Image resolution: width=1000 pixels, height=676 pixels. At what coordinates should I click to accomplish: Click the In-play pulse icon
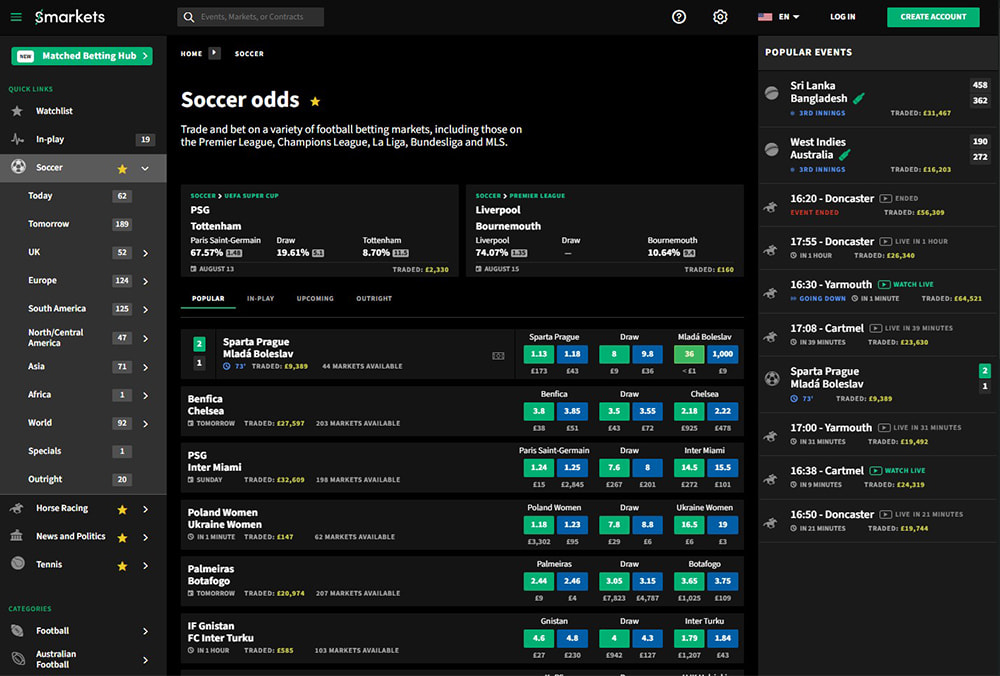point(17,139)
